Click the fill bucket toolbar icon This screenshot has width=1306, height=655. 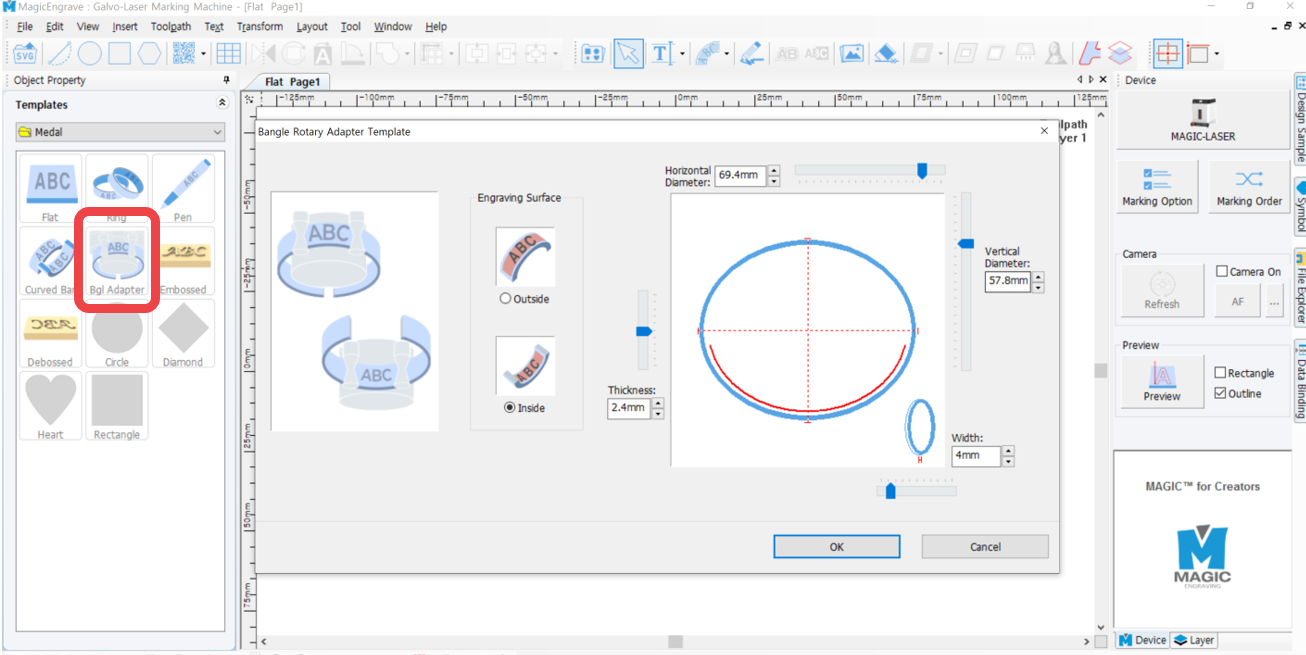tap(885, 53)
